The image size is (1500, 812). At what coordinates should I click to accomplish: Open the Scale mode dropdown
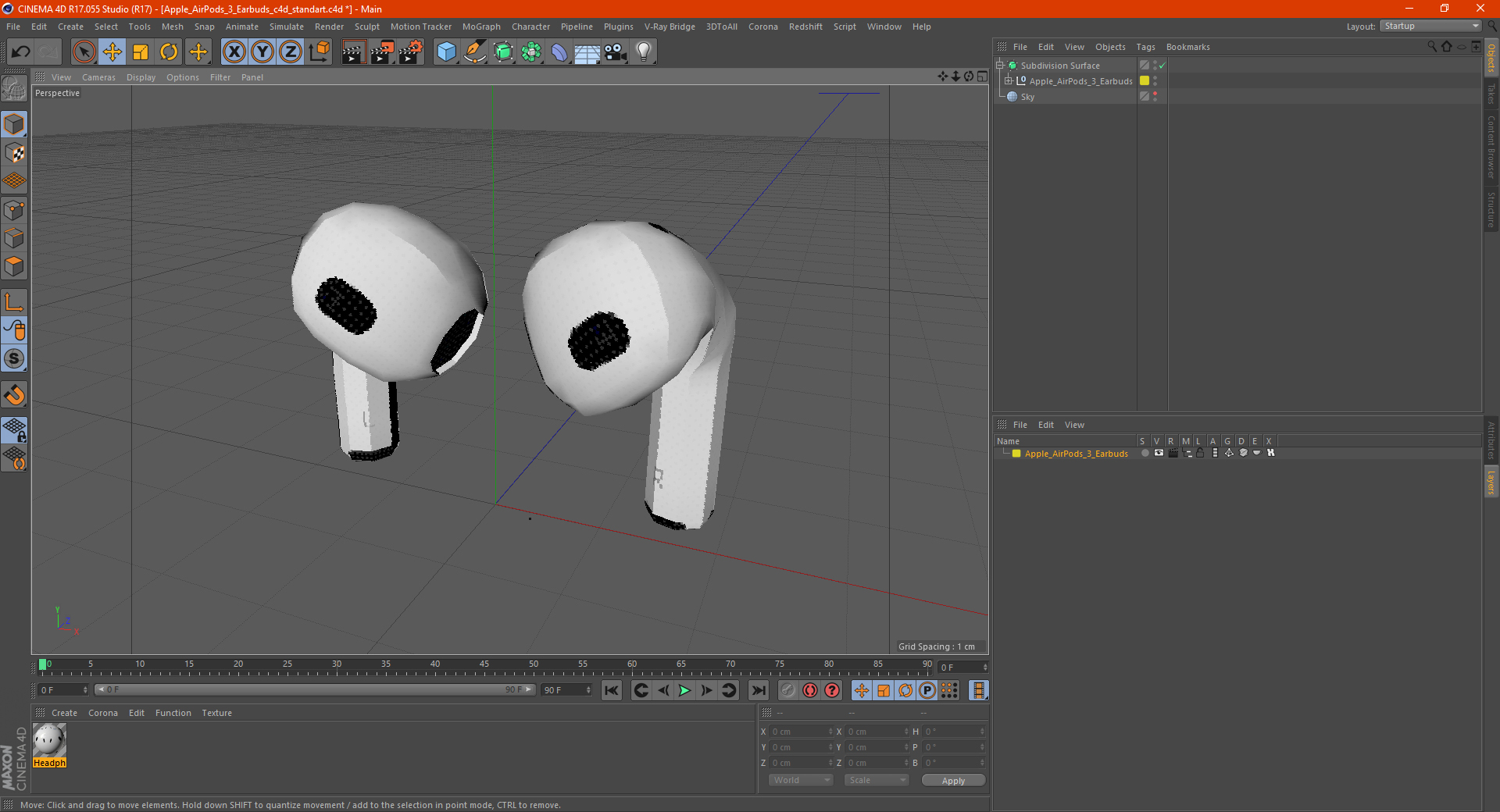click(877, 781)
